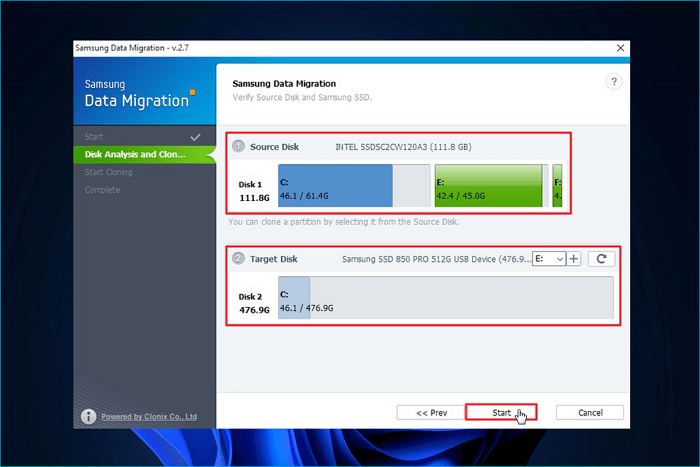The width and height of the screenshot is (700, 467).
Task: Click the Target Disk label
Action: (x=274, y=259)
